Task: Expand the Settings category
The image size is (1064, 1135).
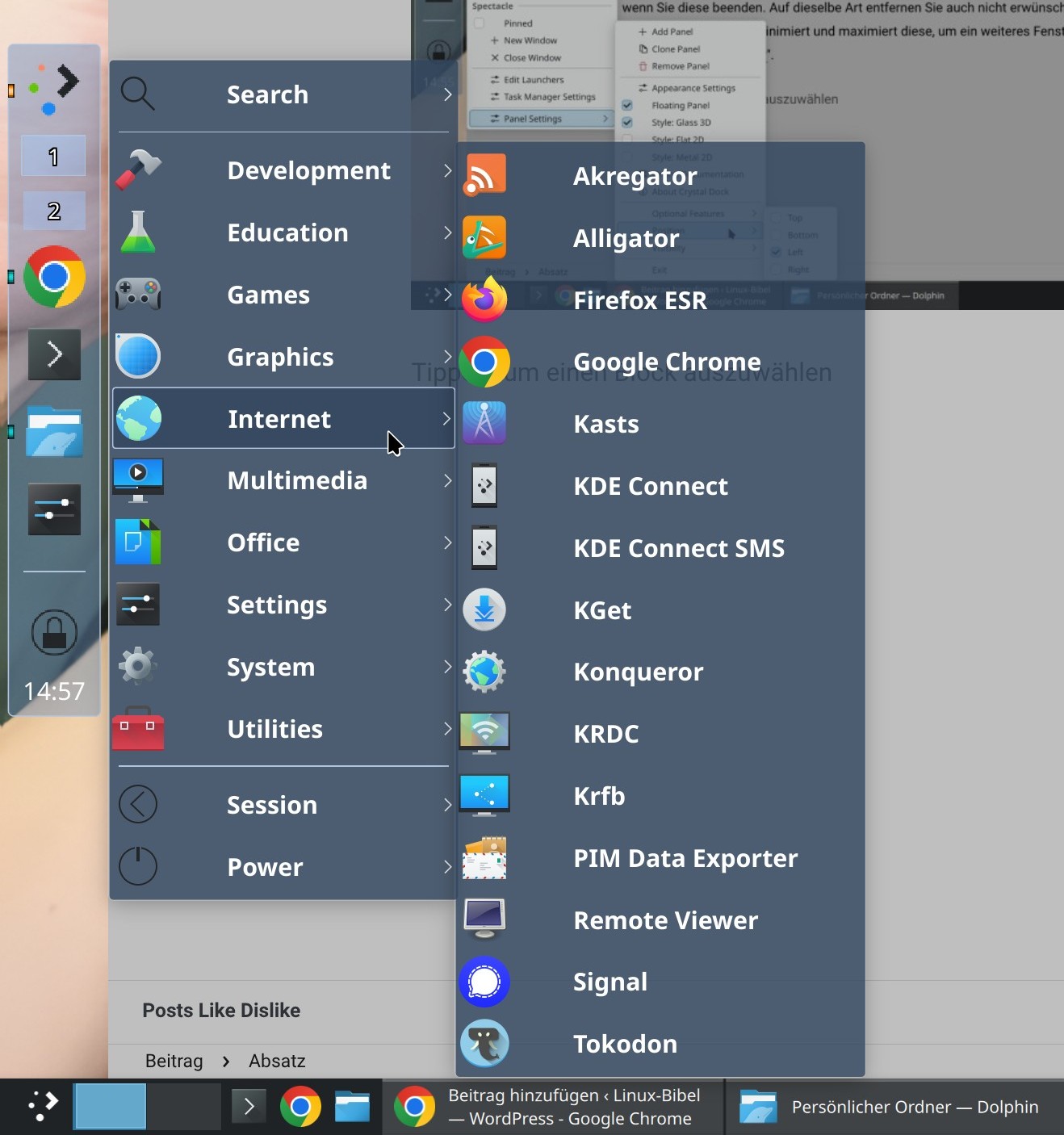Action: coord(283,605)
